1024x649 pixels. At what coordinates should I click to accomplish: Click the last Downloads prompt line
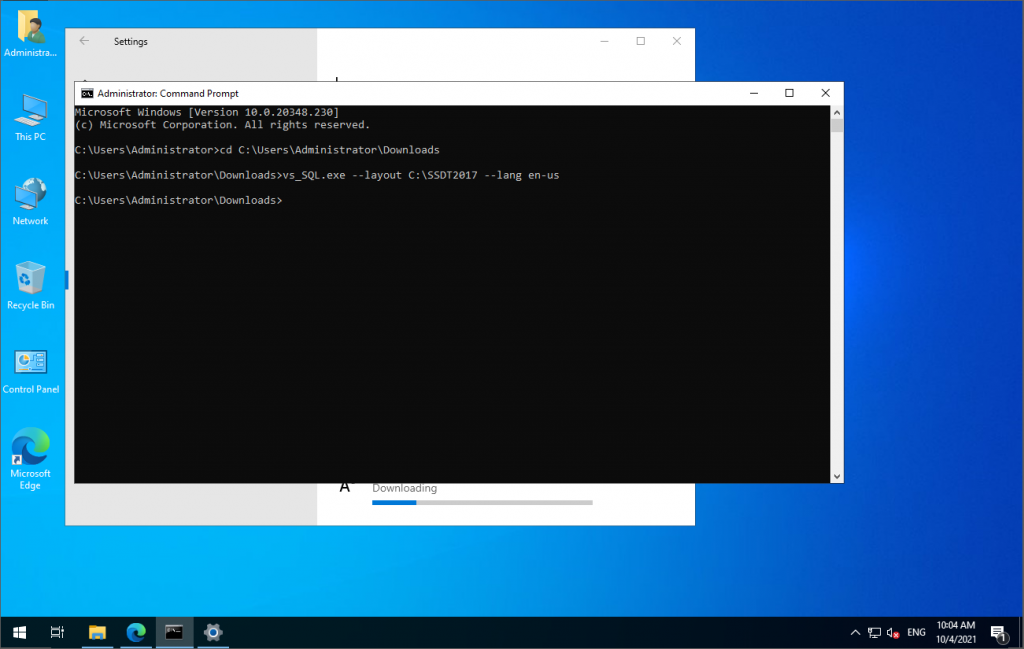[x=178, y=200]
